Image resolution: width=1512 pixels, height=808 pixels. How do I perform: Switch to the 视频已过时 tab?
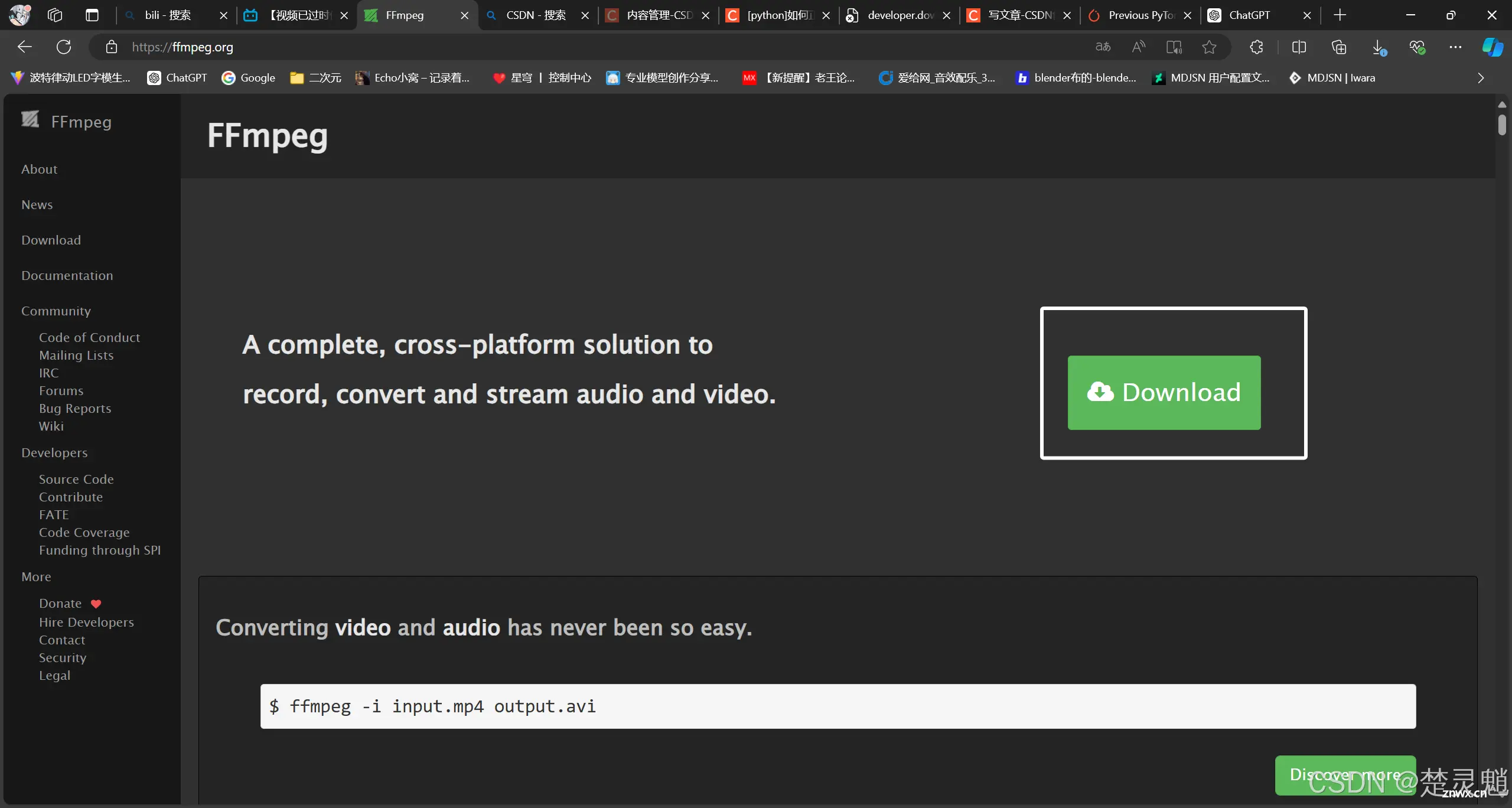click(x=296, y=15)
